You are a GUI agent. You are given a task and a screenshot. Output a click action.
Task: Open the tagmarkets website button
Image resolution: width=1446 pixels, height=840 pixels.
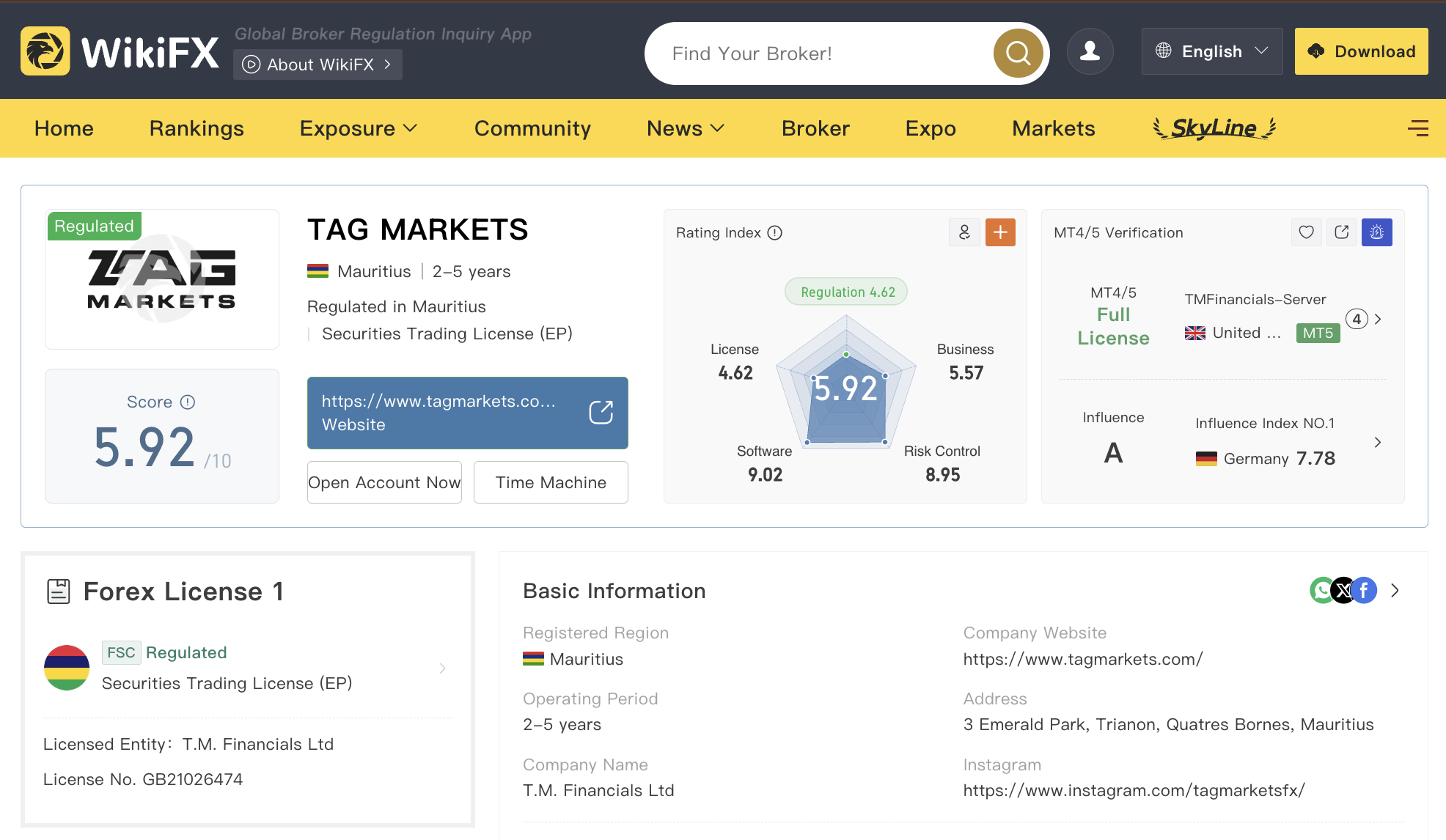coord(468,413)
